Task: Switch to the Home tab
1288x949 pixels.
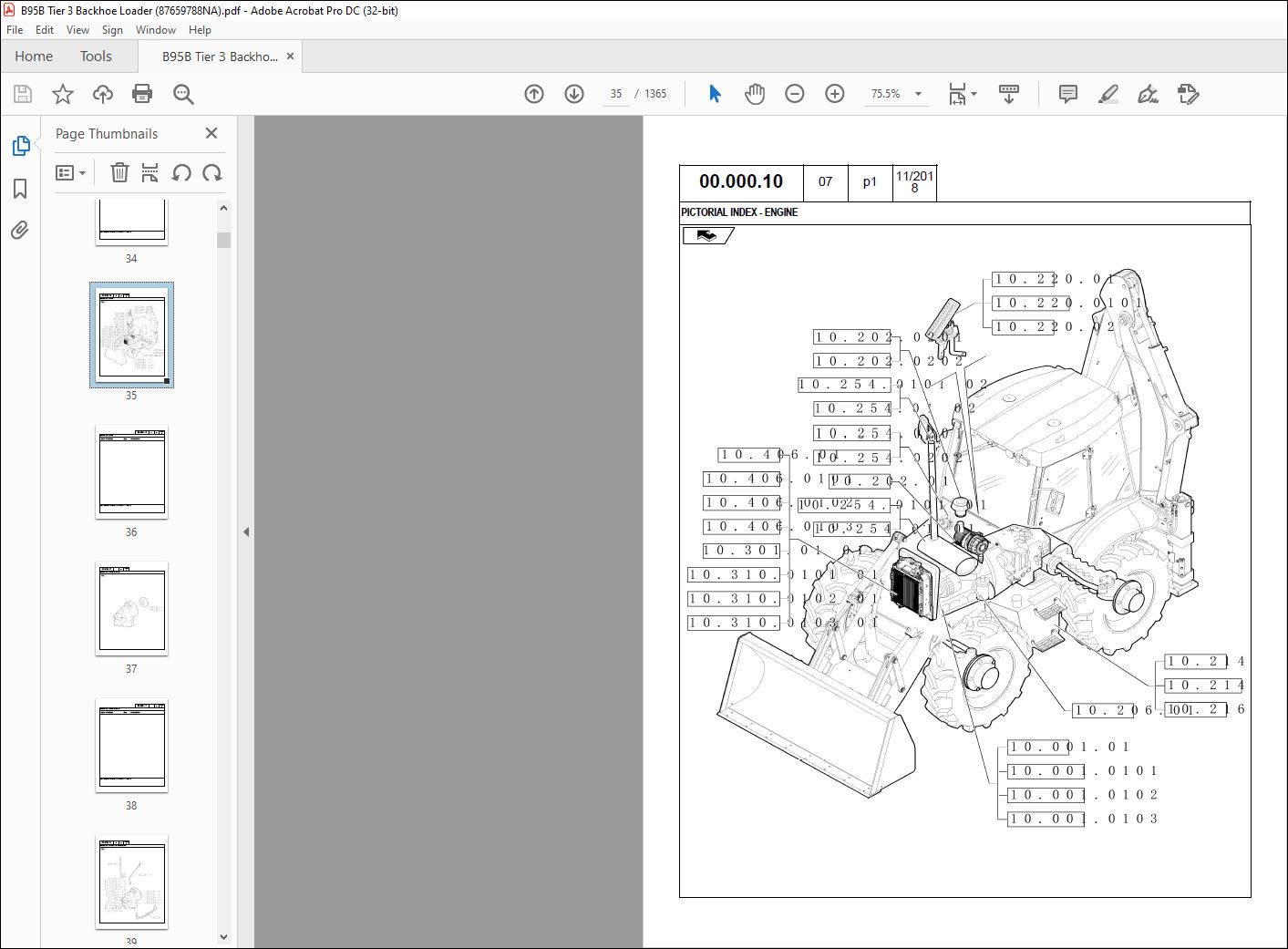Action: coord(34,57)
